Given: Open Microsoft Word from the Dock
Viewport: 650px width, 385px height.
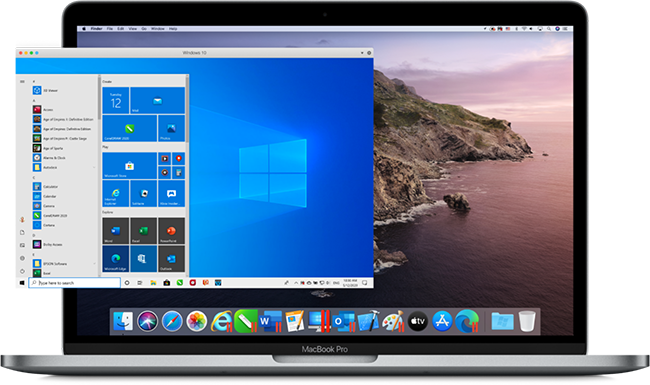Looking at the screenshot, I should [270, 322].
